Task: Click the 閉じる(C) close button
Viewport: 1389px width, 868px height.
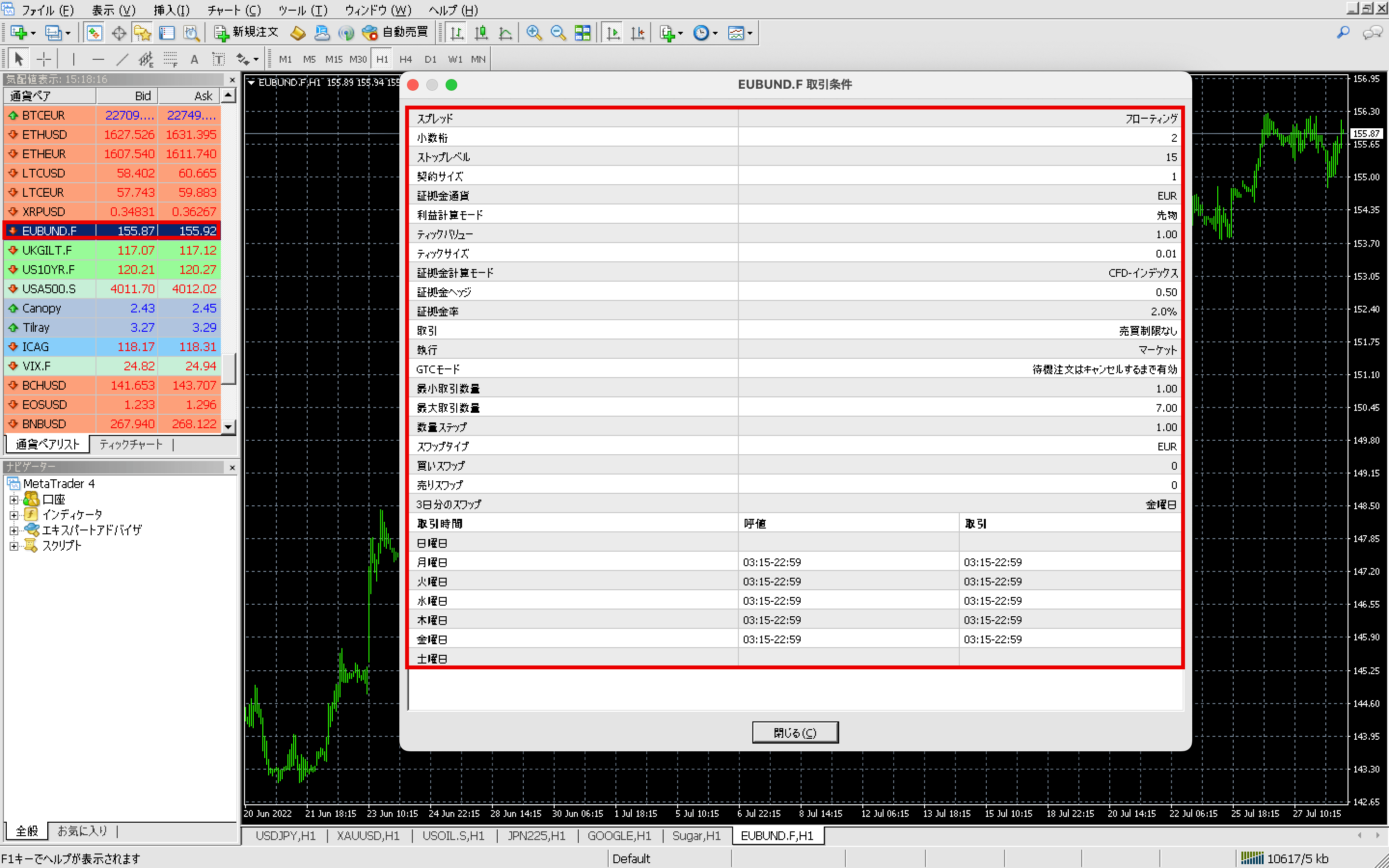Action: click(x=795, y=732)
